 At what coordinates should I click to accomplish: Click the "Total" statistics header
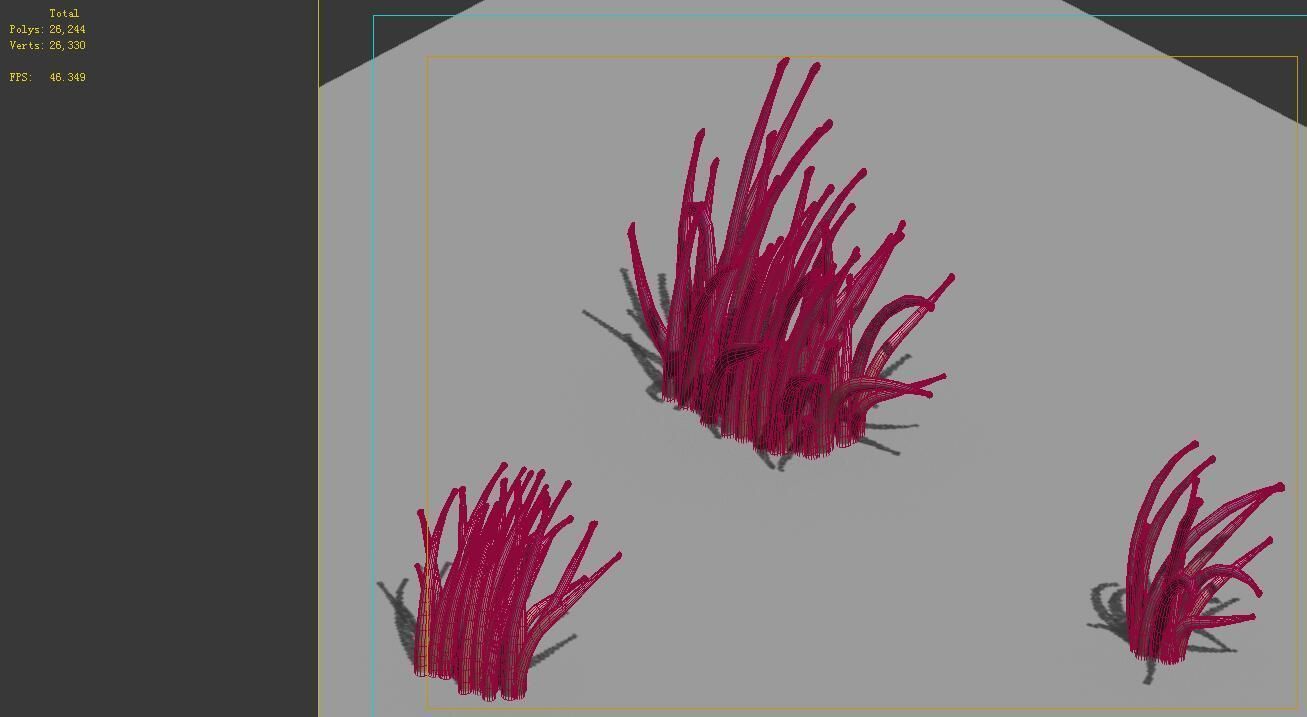pos(64,14)
